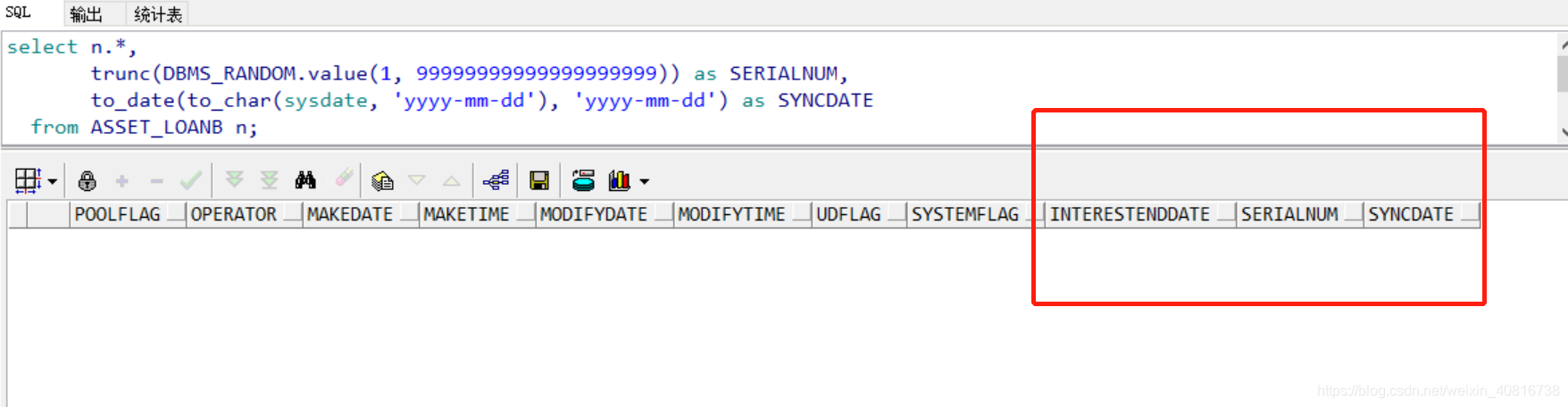Click the post changes checkmark icon

click(x=190, y=181)
